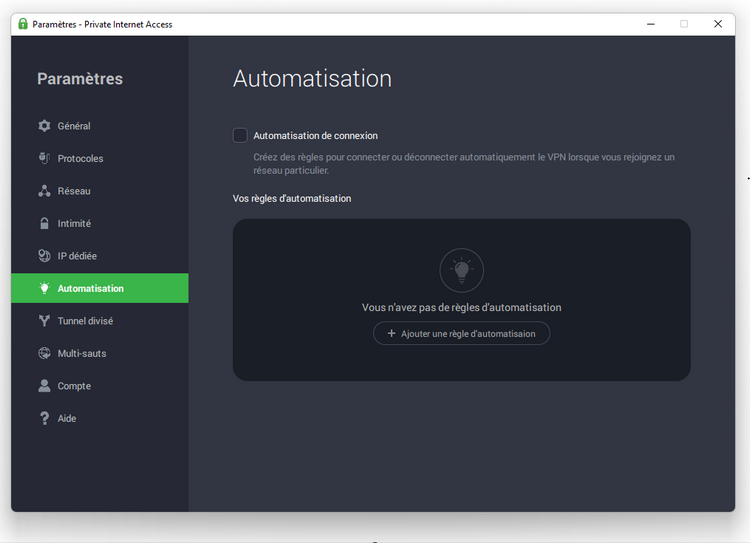Image resolution: width=750 pixels, height=543 pixels.
Task: Switch to the Multi-sauts tab
Action: [100, 354]
